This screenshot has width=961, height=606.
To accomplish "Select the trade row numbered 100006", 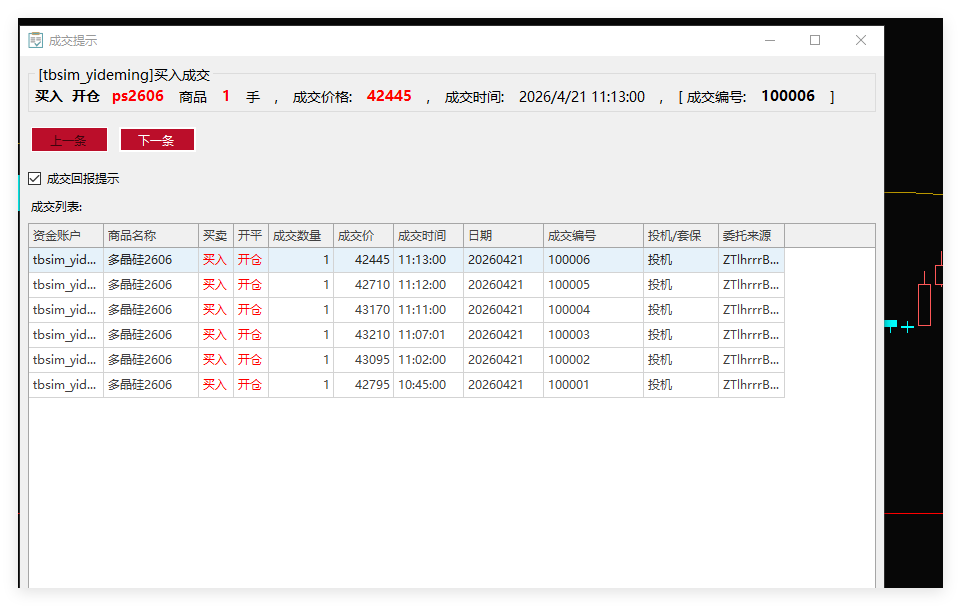I will 568,260.
